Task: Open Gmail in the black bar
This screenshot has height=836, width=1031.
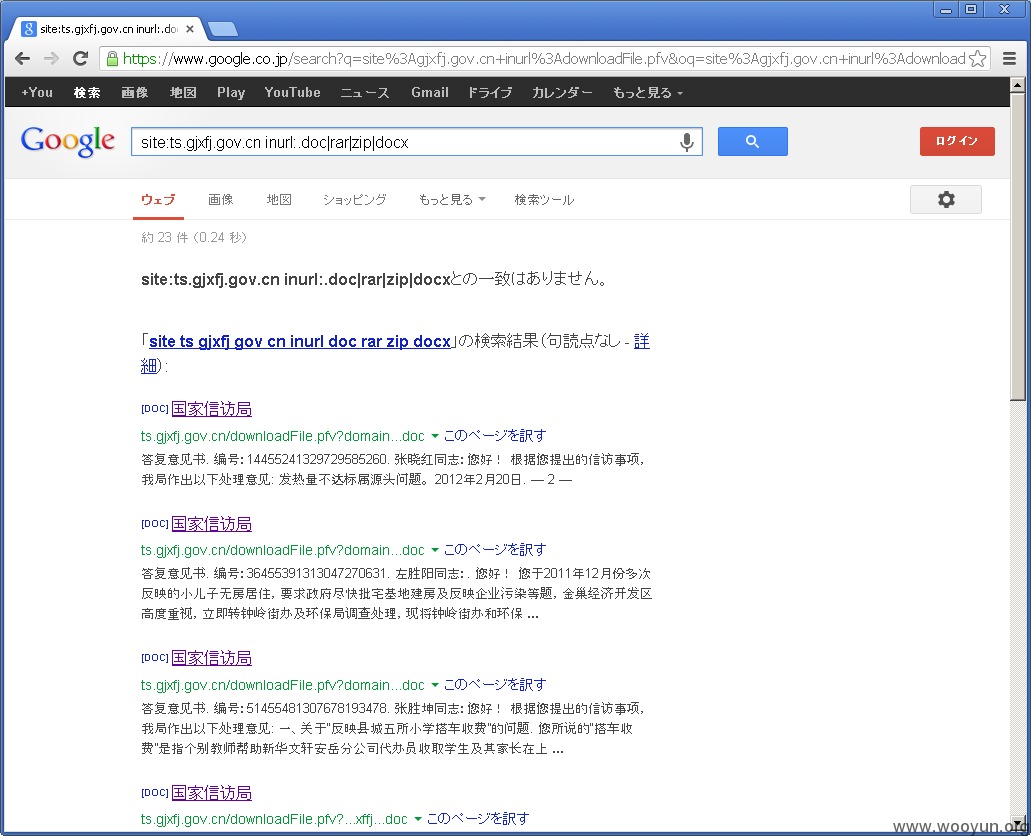Action: coord(430,93)
